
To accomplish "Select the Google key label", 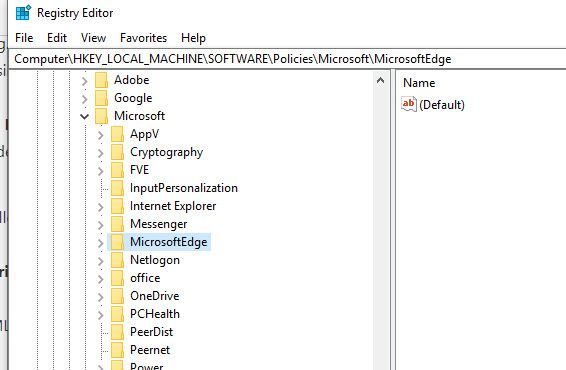I will [x=133, y=98].
